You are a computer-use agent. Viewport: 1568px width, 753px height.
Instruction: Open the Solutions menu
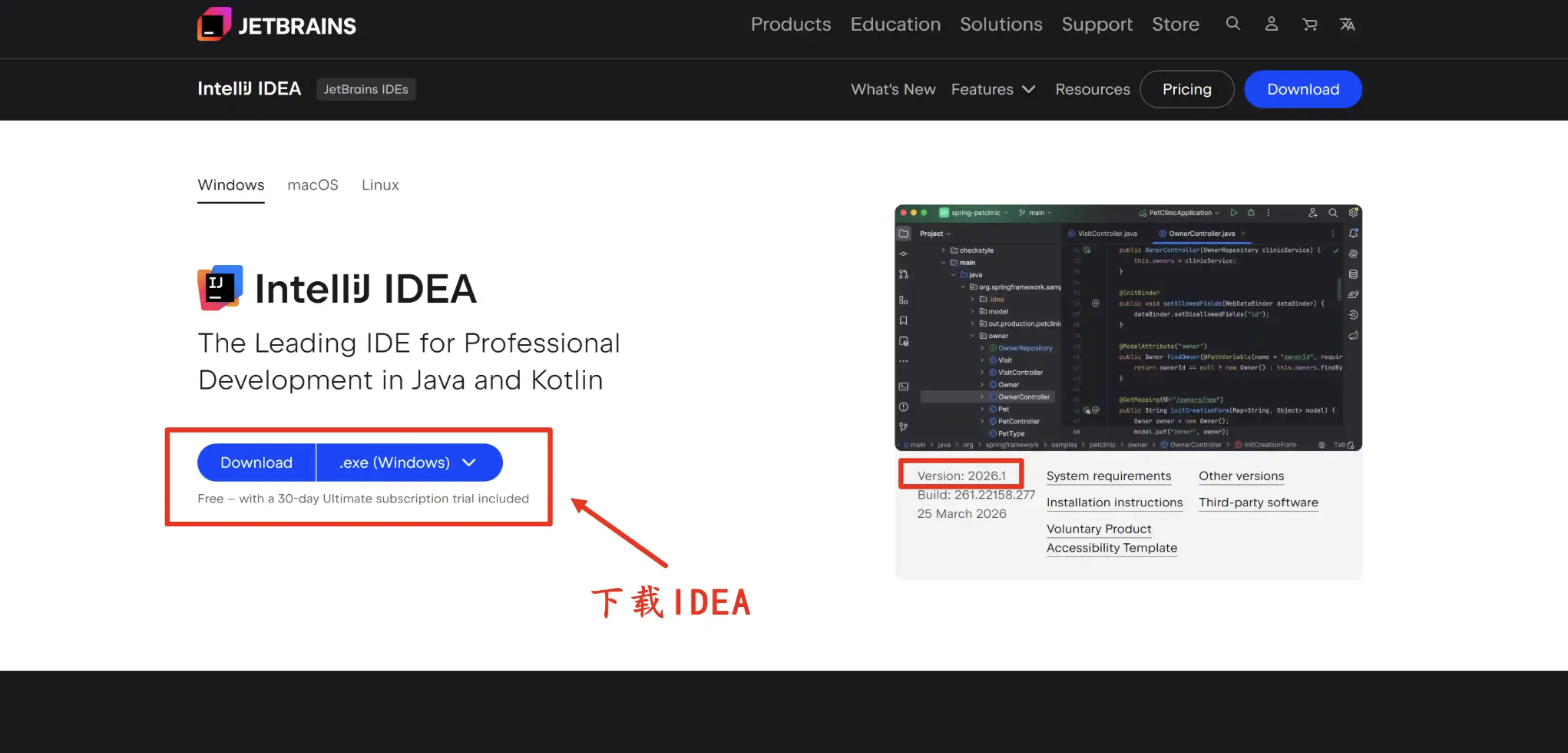[x=1001, y=25]
